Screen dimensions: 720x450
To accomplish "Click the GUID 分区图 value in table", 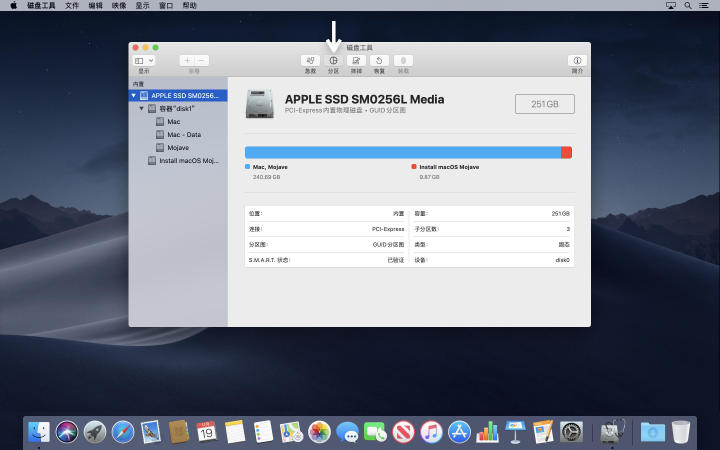I will (x=388, y=245).
